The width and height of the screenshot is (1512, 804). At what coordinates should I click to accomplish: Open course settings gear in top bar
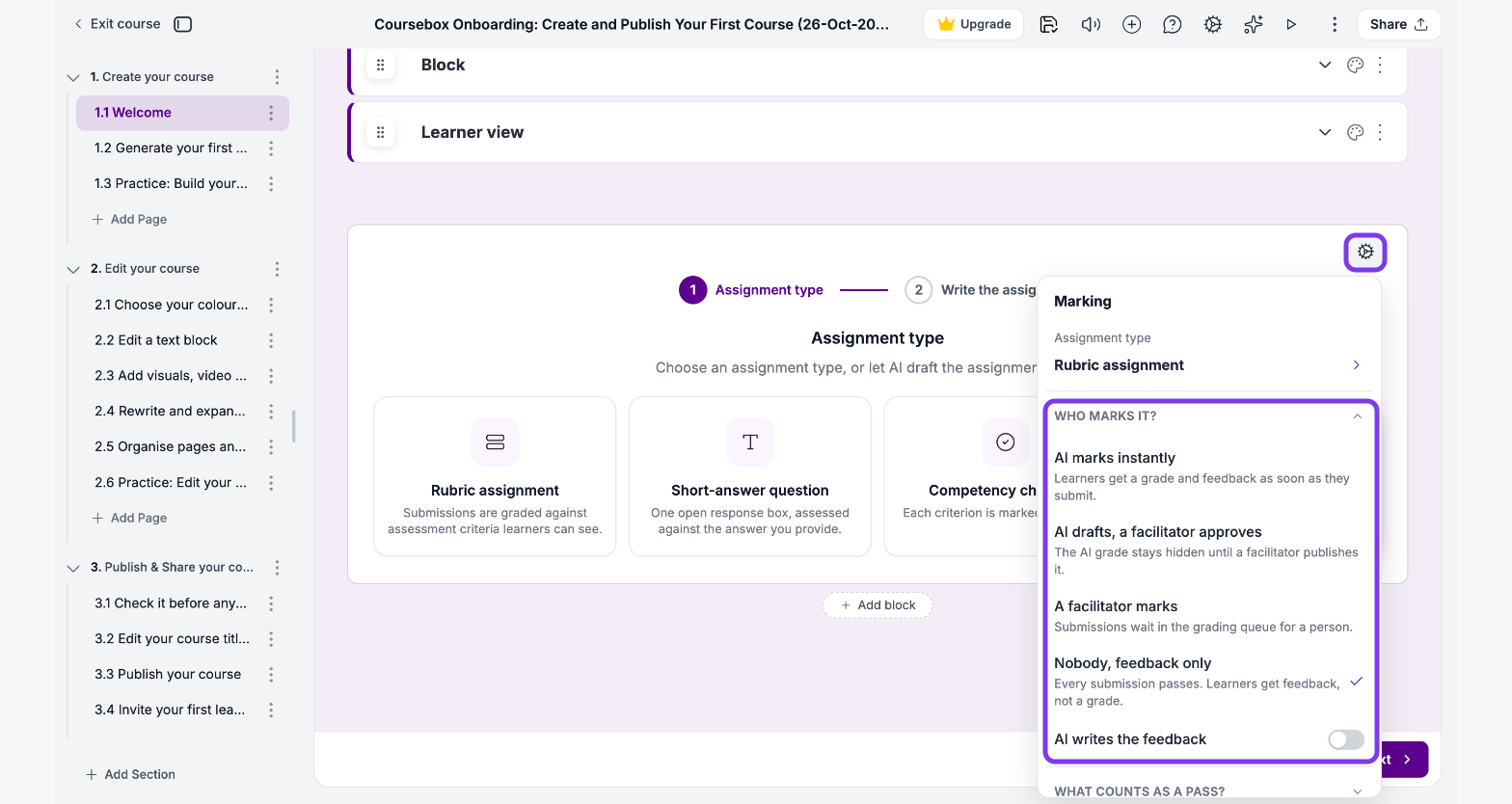click(x=1213, y=24)
